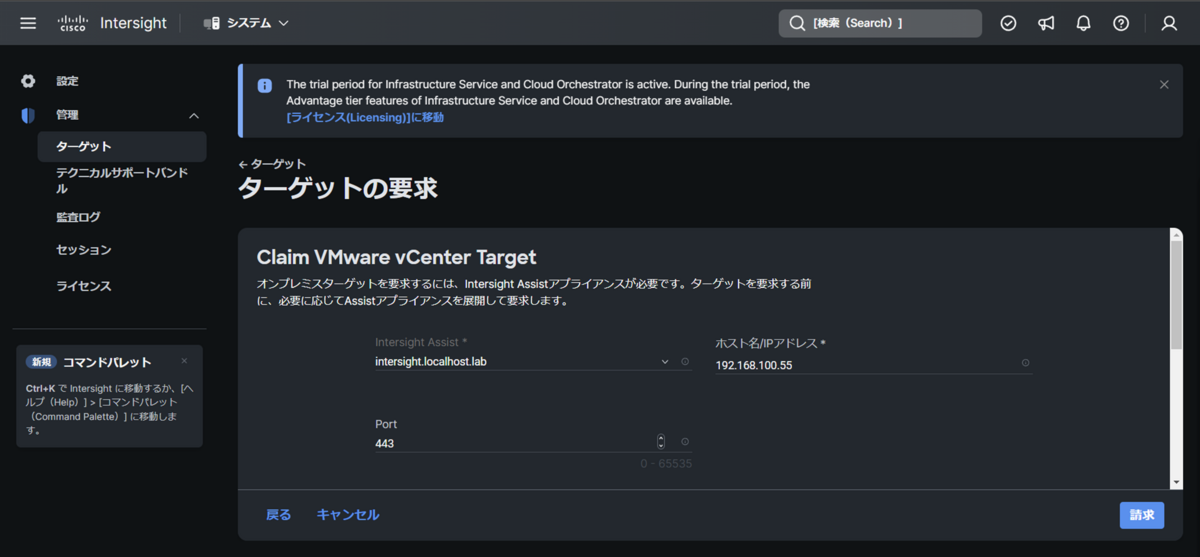
Task: Open the announcements megaphone icon
Action: coord(1046,23)
